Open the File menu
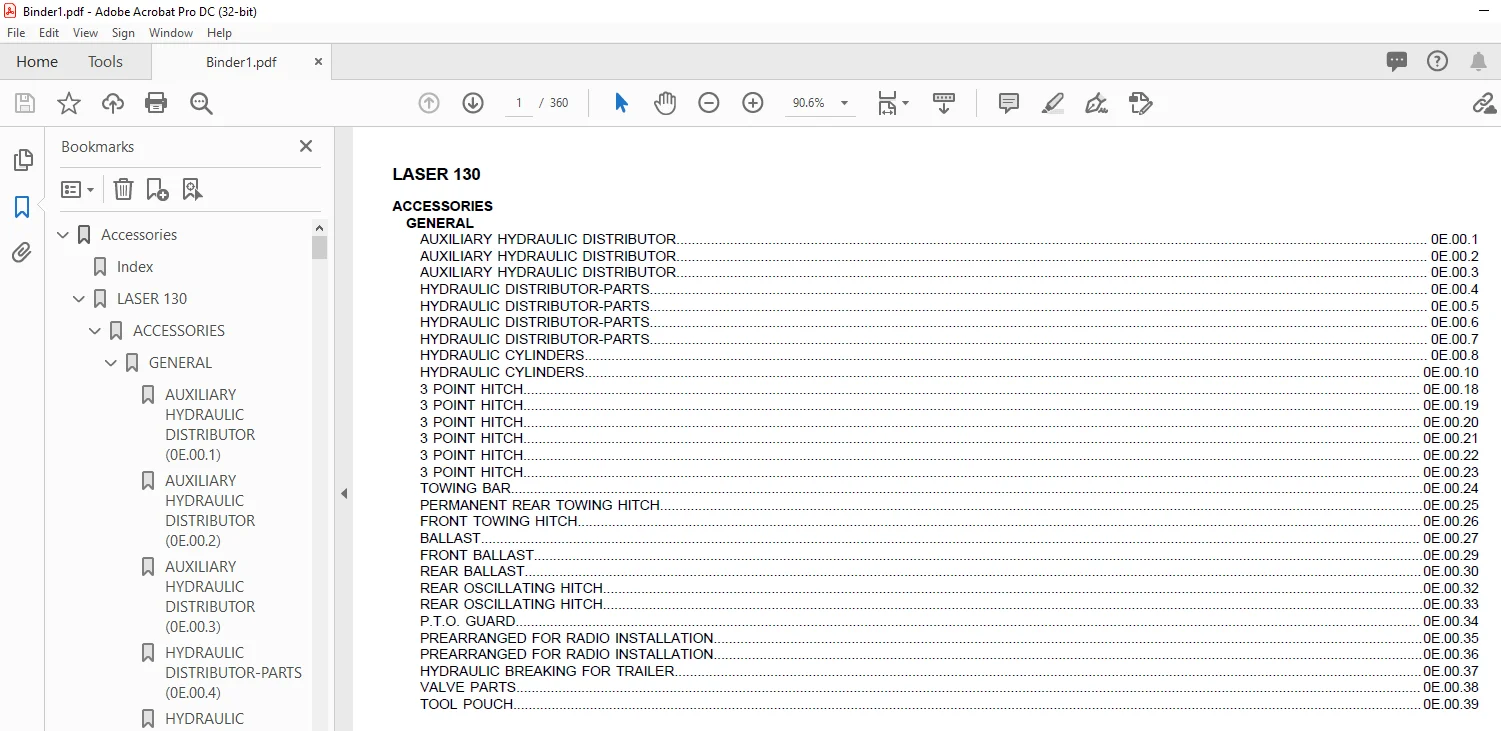This screenshot has height=731, width=1501. click(16, 33)
